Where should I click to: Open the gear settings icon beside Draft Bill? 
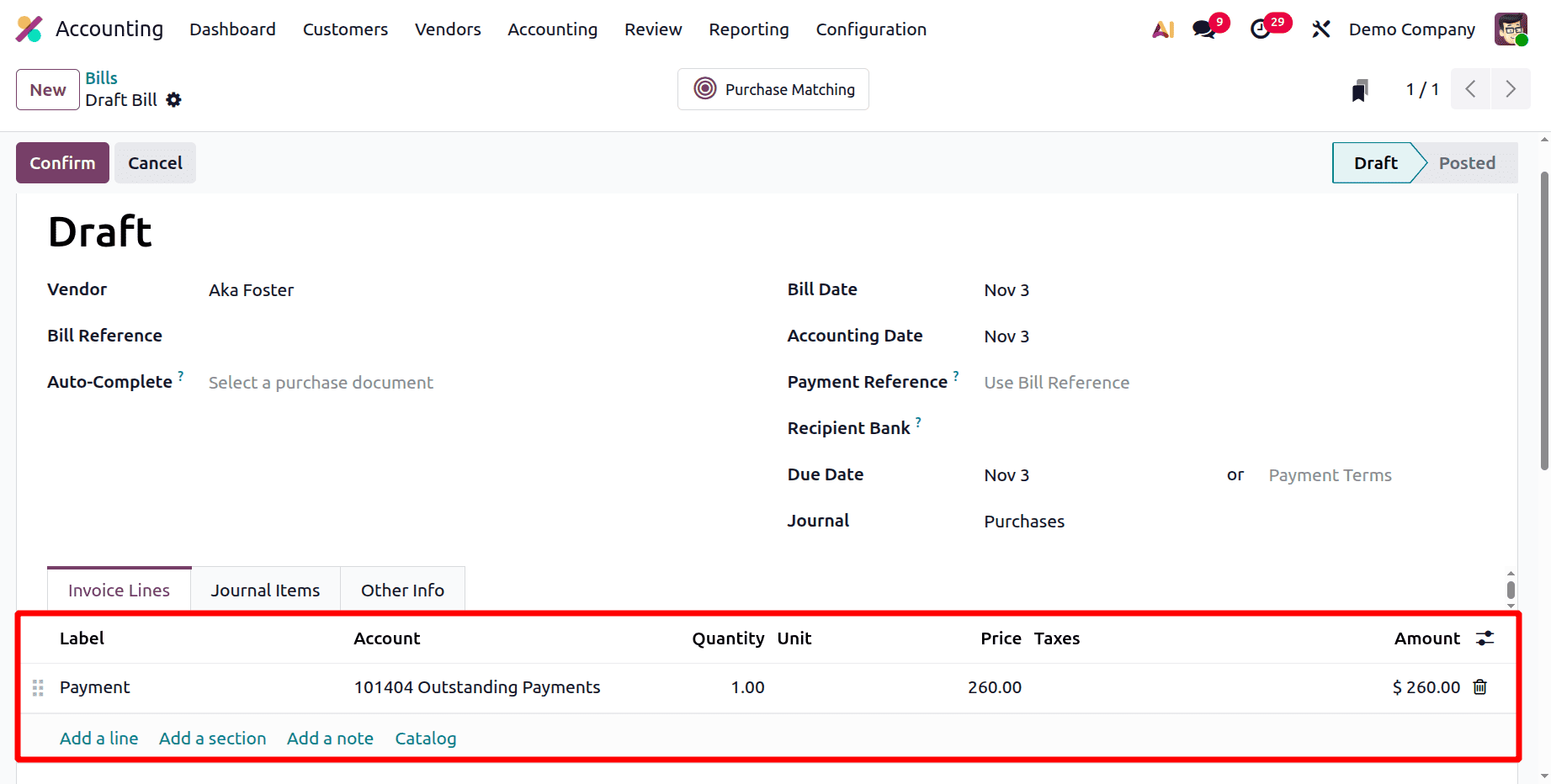click(174, 100)
